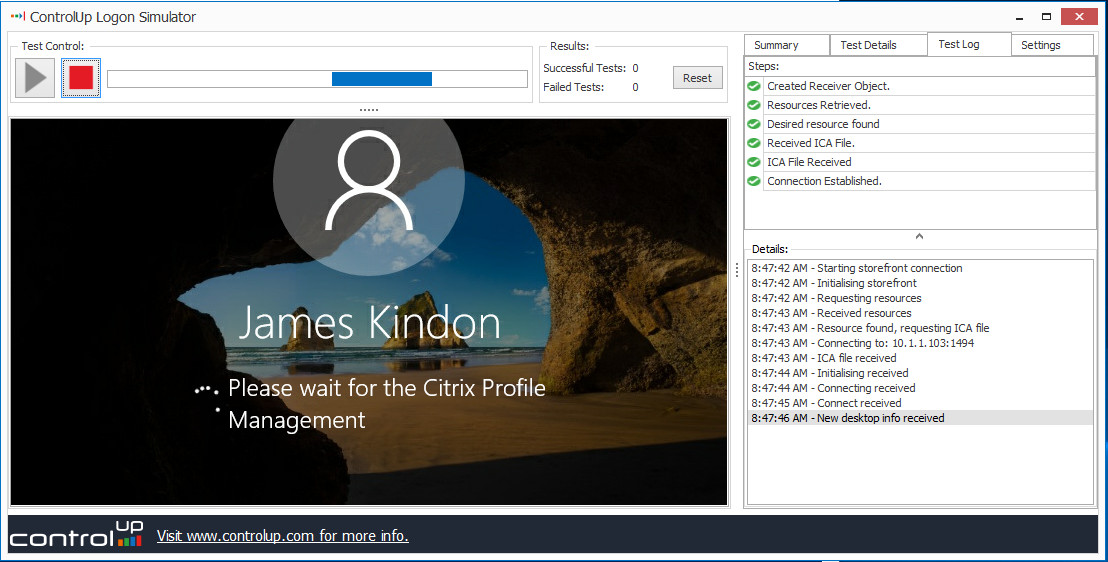Visit www.controlup.com for more info link
Viewport: 1108px width, 562px height.
tap(283, 536)
